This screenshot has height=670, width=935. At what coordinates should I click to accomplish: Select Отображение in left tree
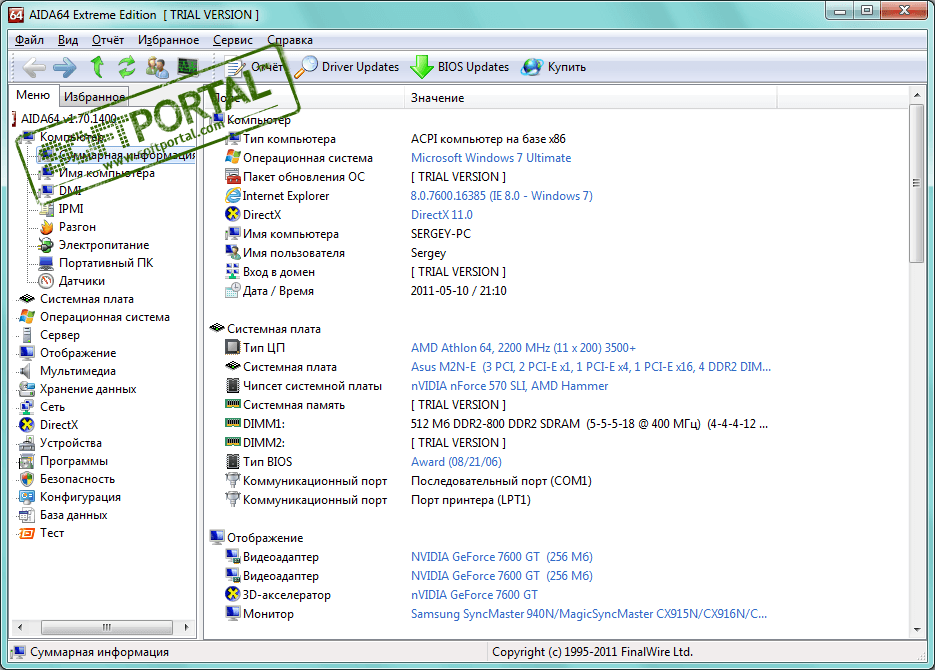tap(78, 353)
